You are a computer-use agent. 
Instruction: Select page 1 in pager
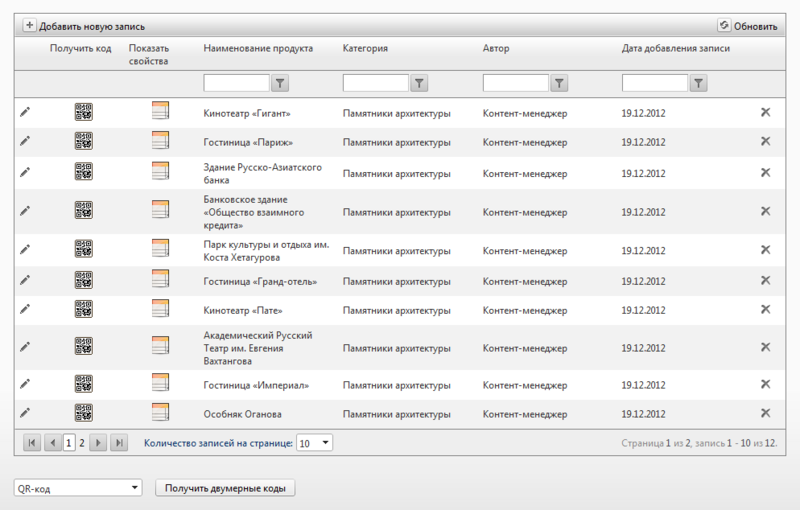(x=69, y=443)
